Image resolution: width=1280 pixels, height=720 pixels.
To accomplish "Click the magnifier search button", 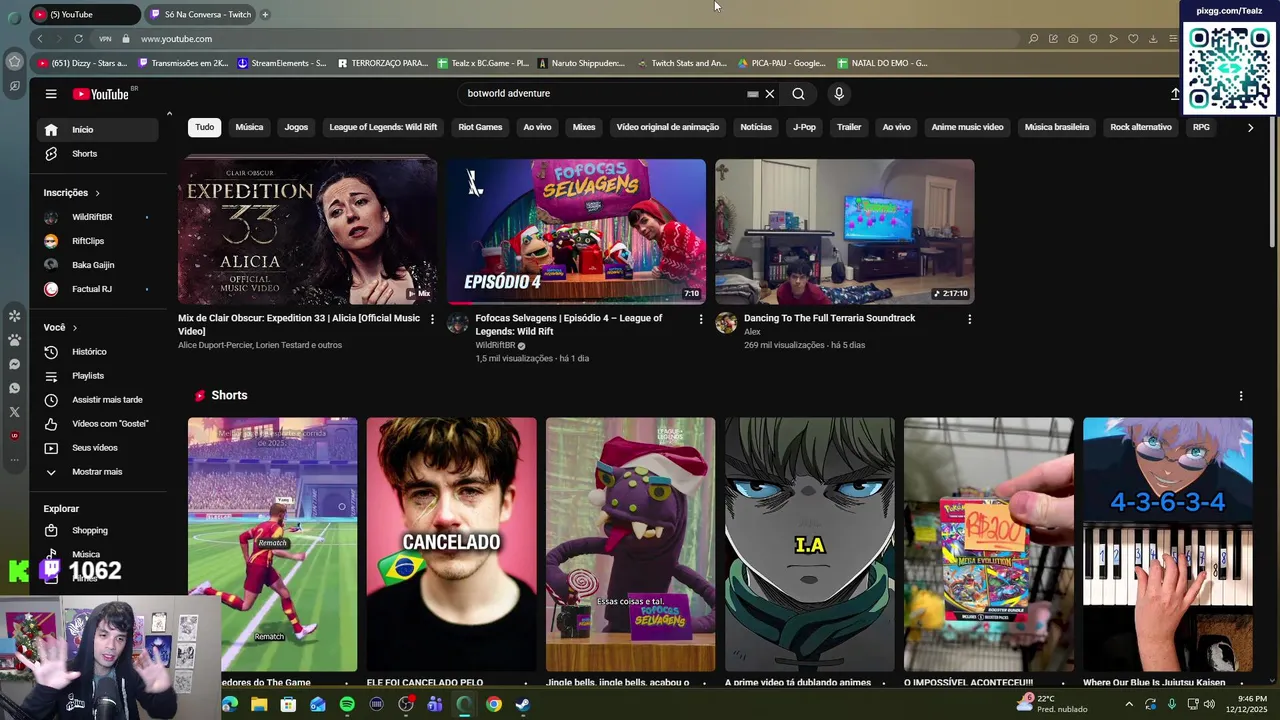I will pos(798,94).
